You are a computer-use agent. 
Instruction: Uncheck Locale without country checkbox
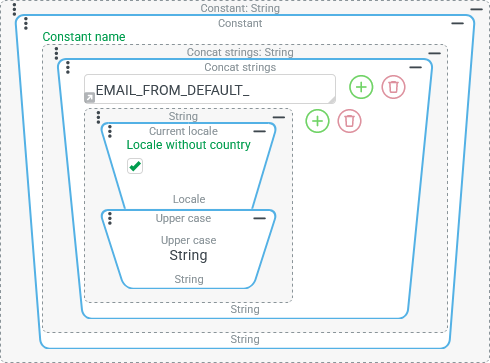pos(135,166)
